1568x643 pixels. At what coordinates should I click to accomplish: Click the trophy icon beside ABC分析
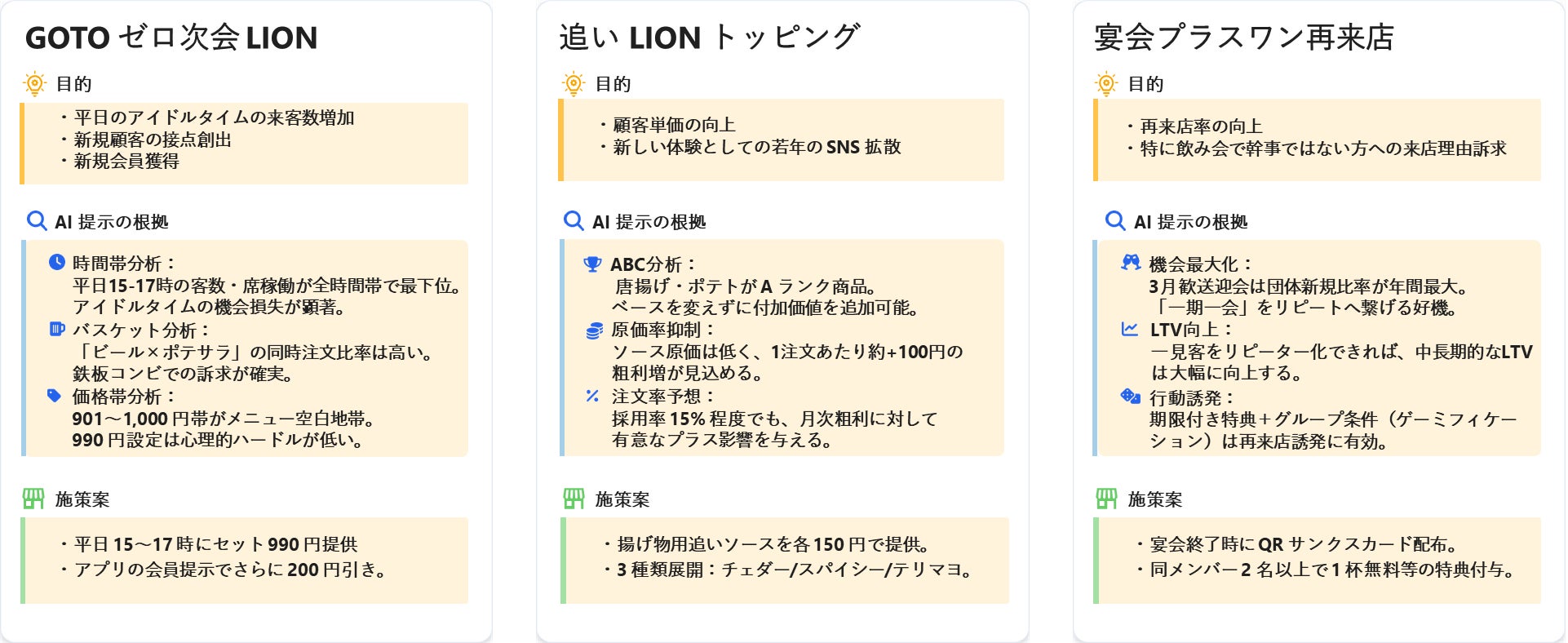(x=592, y=264)
